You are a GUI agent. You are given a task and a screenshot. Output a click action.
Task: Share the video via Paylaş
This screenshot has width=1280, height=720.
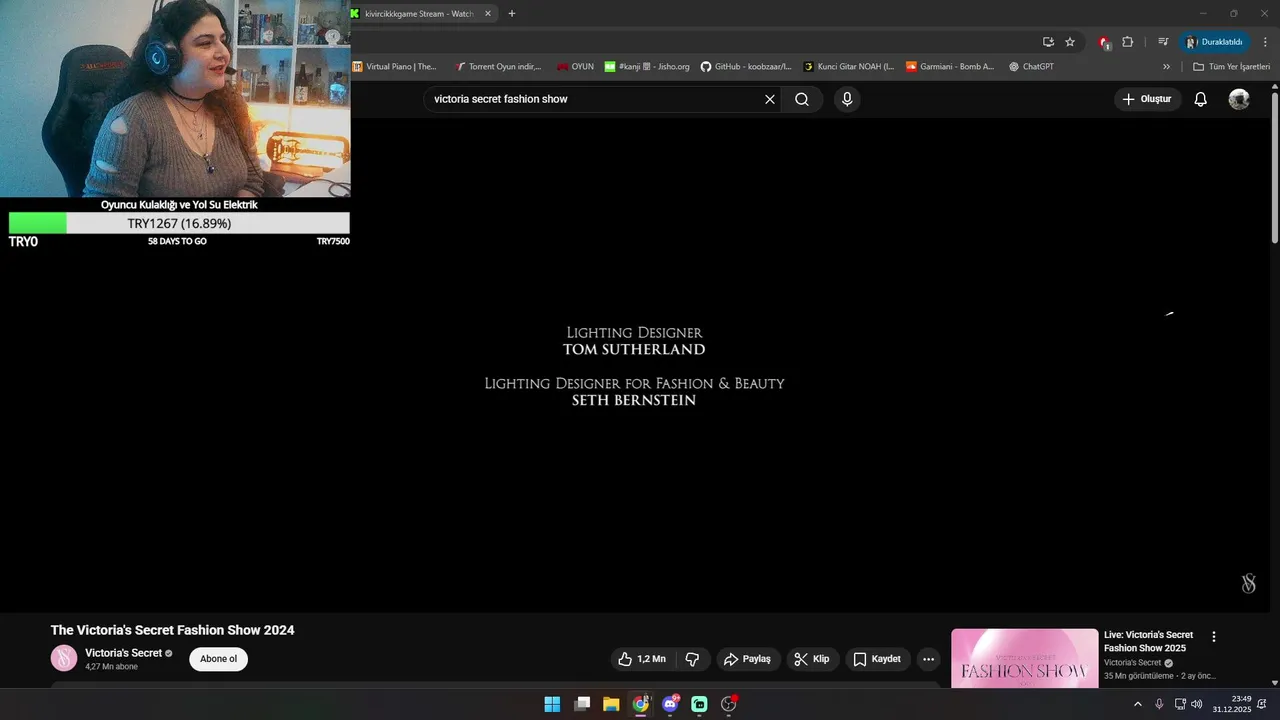click(748, 659)
